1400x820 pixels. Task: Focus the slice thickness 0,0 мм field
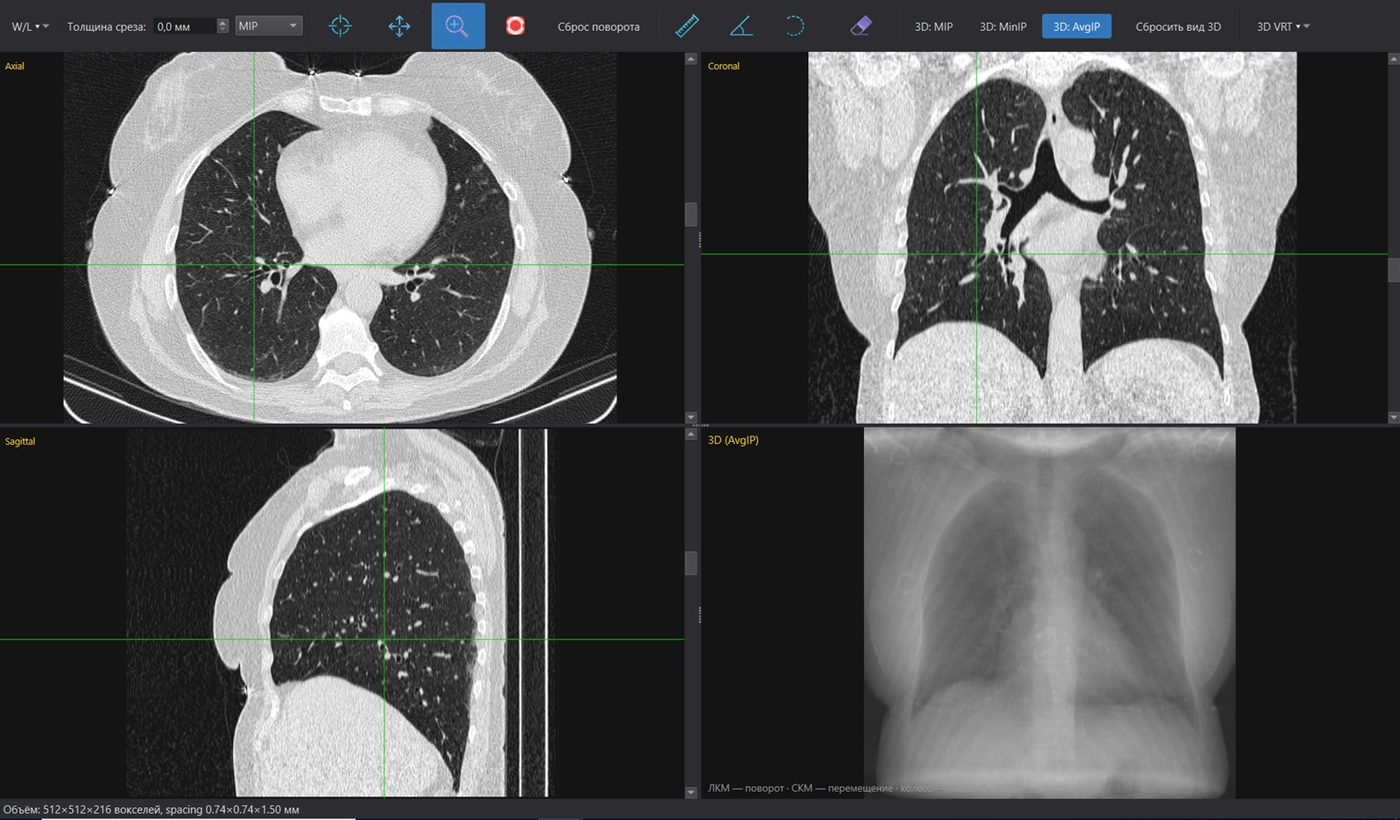(185, 26)
